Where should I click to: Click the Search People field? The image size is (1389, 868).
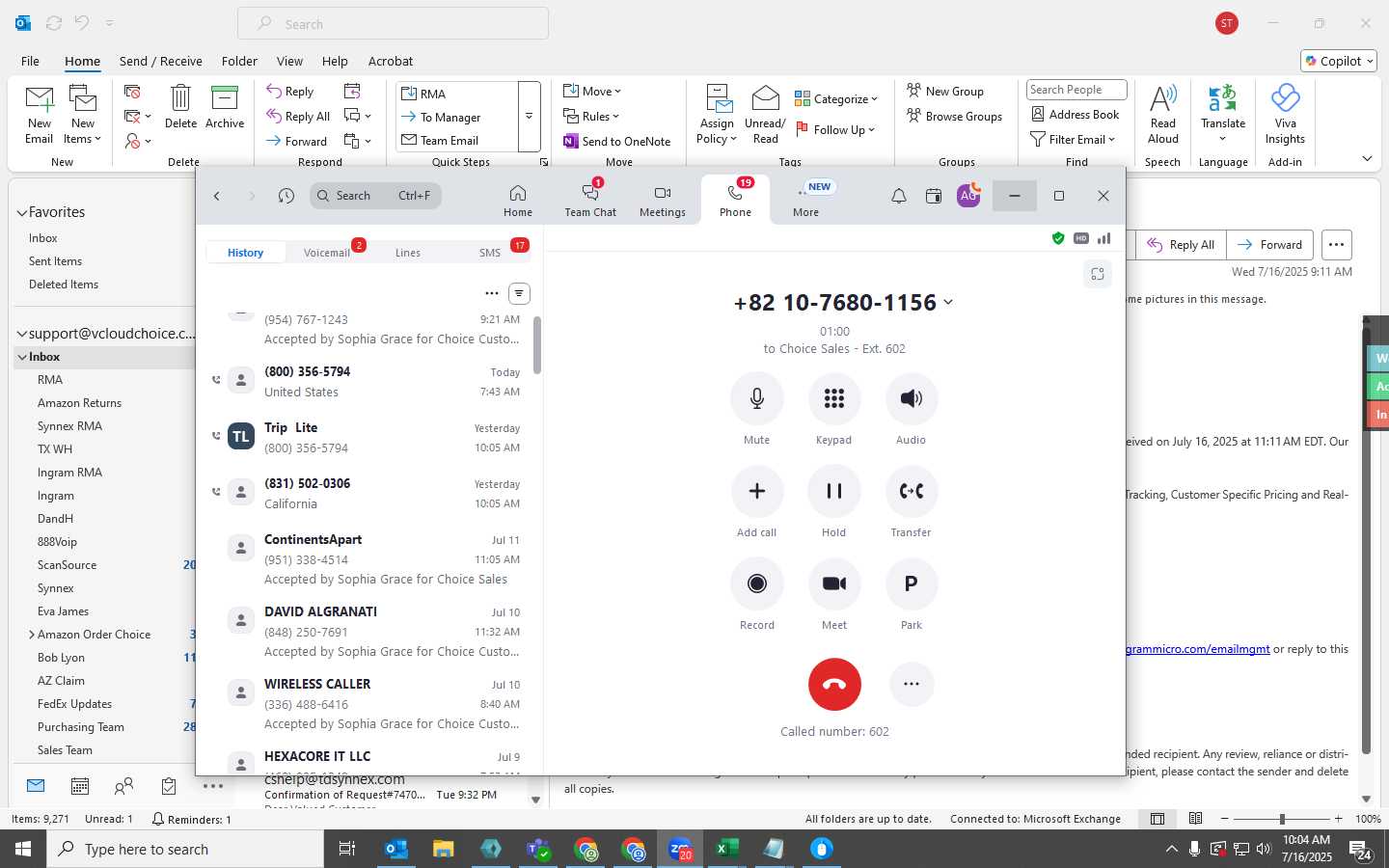click(1076, 90)
